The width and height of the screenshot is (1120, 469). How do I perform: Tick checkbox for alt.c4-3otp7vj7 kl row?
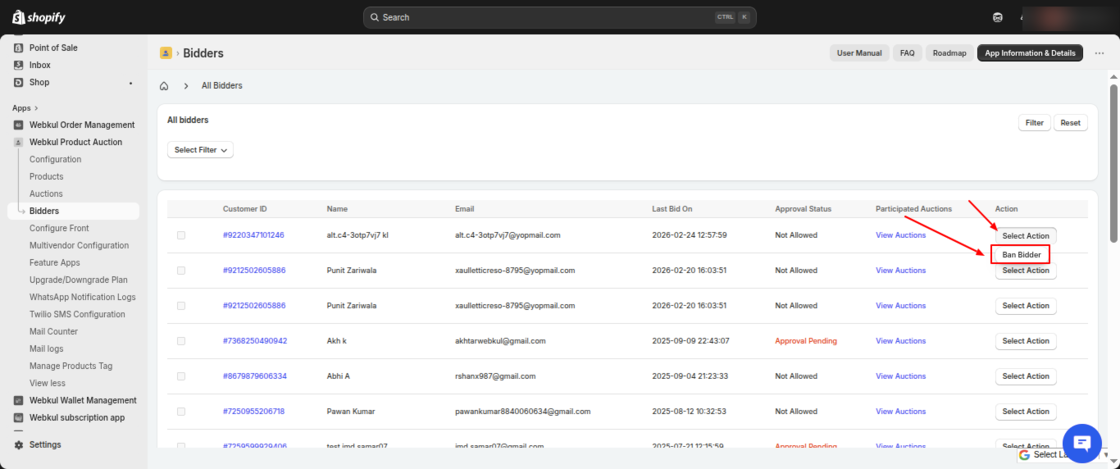click(x=181, y=235)
